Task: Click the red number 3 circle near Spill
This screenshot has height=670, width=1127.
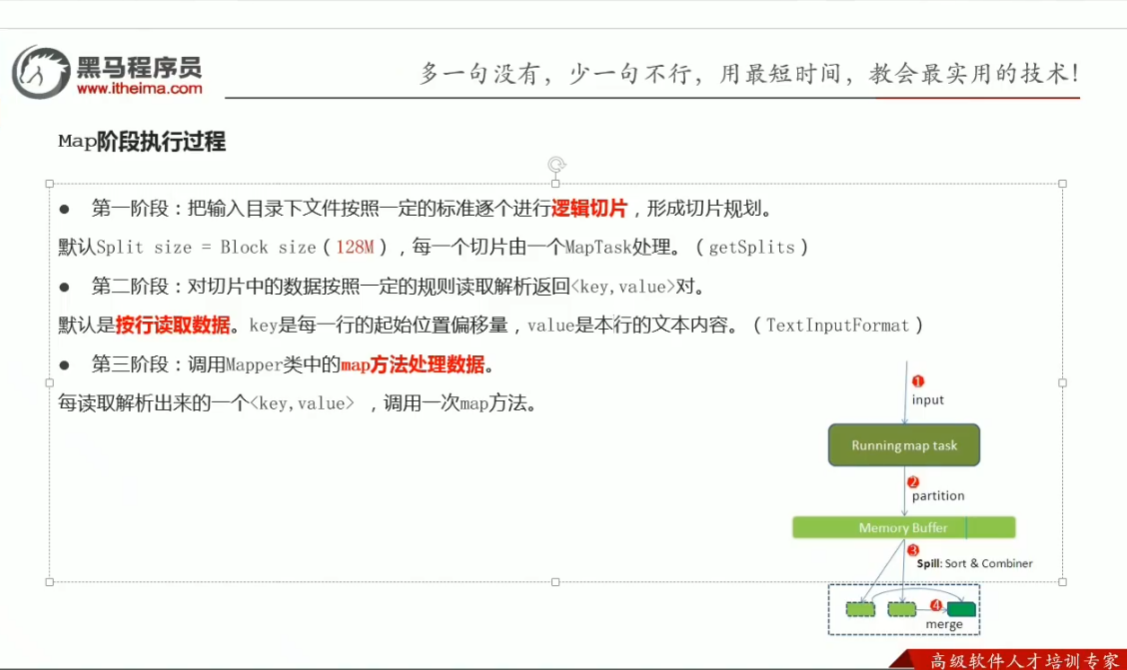Action: pos(913,550)
